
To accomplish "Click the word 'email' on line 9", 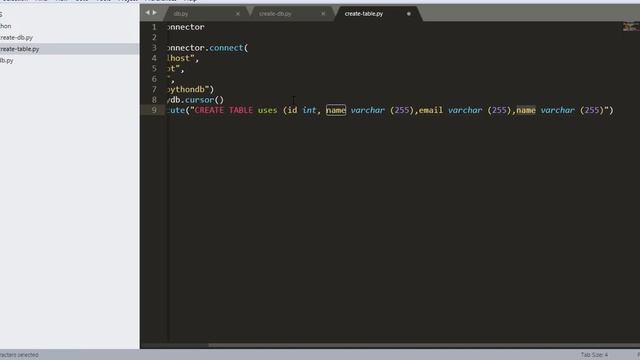I will 431,110.
